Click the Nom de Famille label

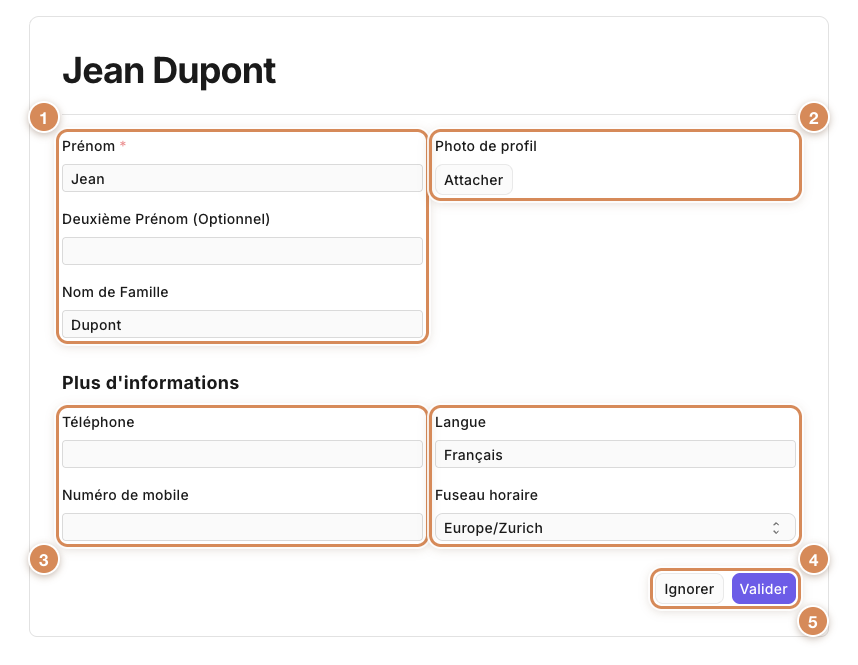point(115,292)
